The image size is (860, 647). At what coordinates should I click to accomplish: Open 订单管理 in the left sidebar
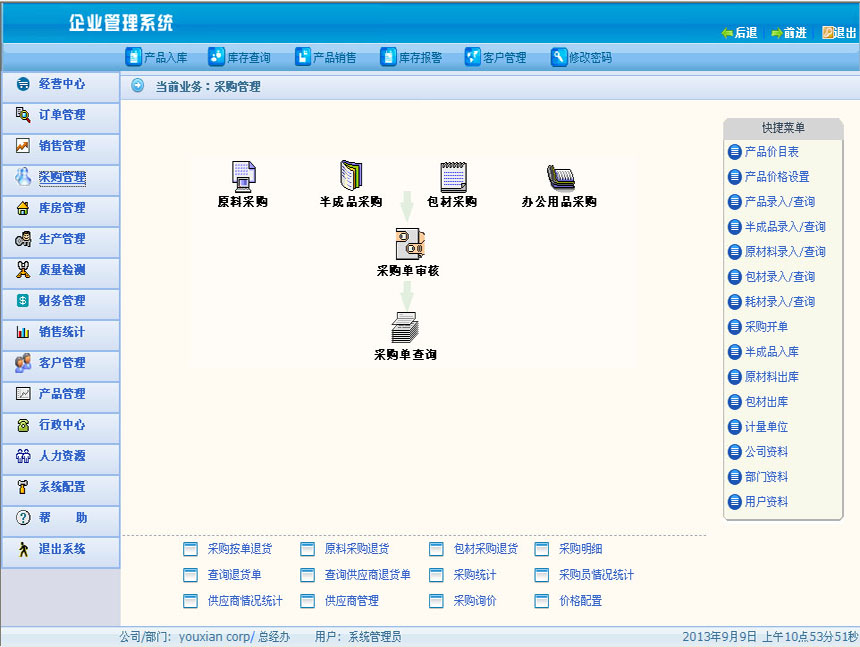[x=61, y=115]
